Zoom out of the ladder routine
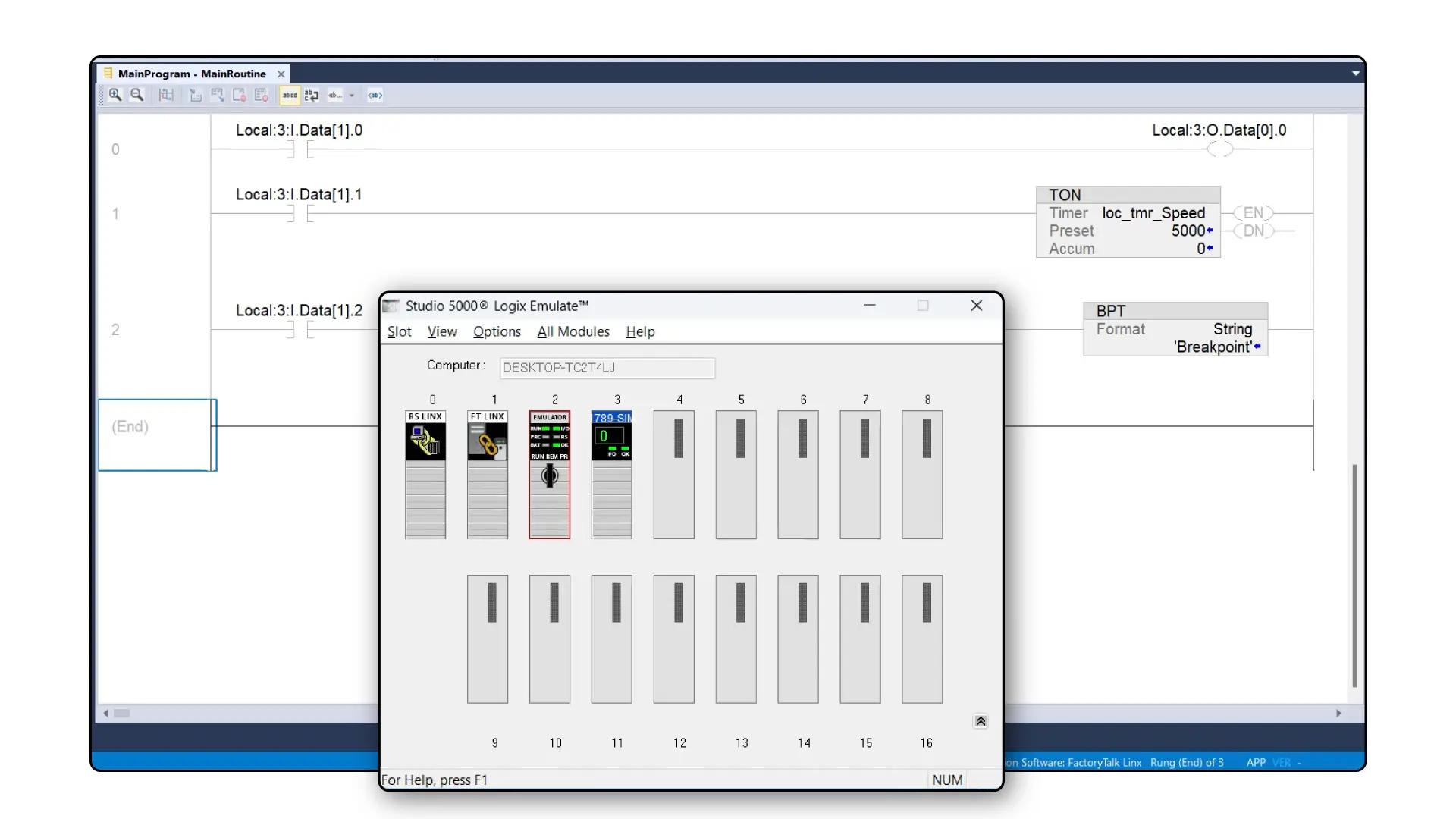The image size is (1456, 819). point(137,95)
